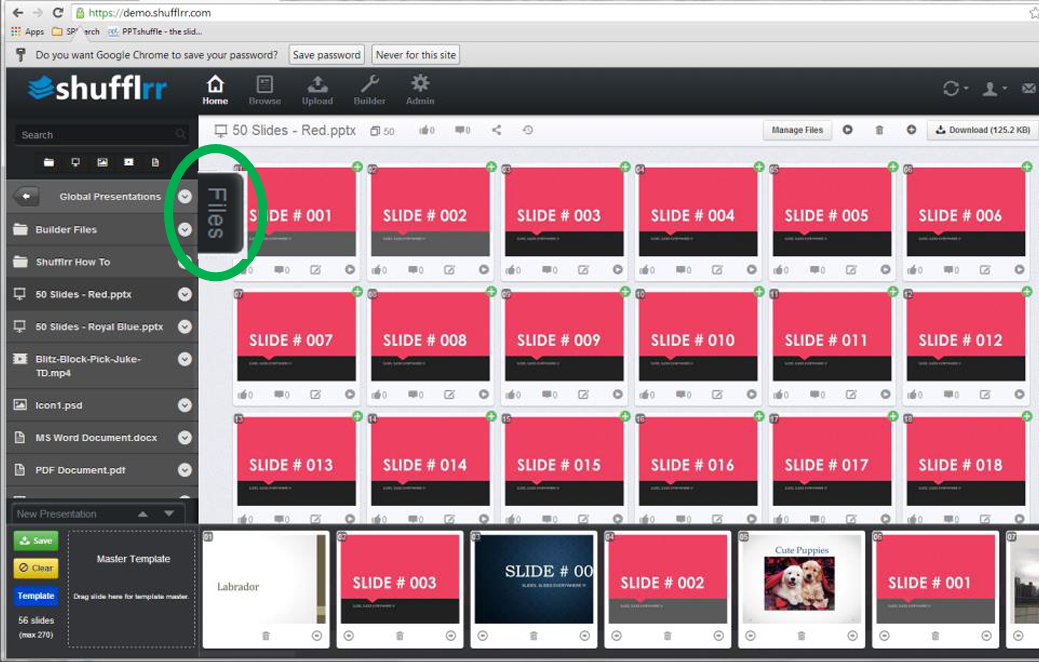Filter file list by images icon
1039x662 pixels.
(x=102, y=162)
